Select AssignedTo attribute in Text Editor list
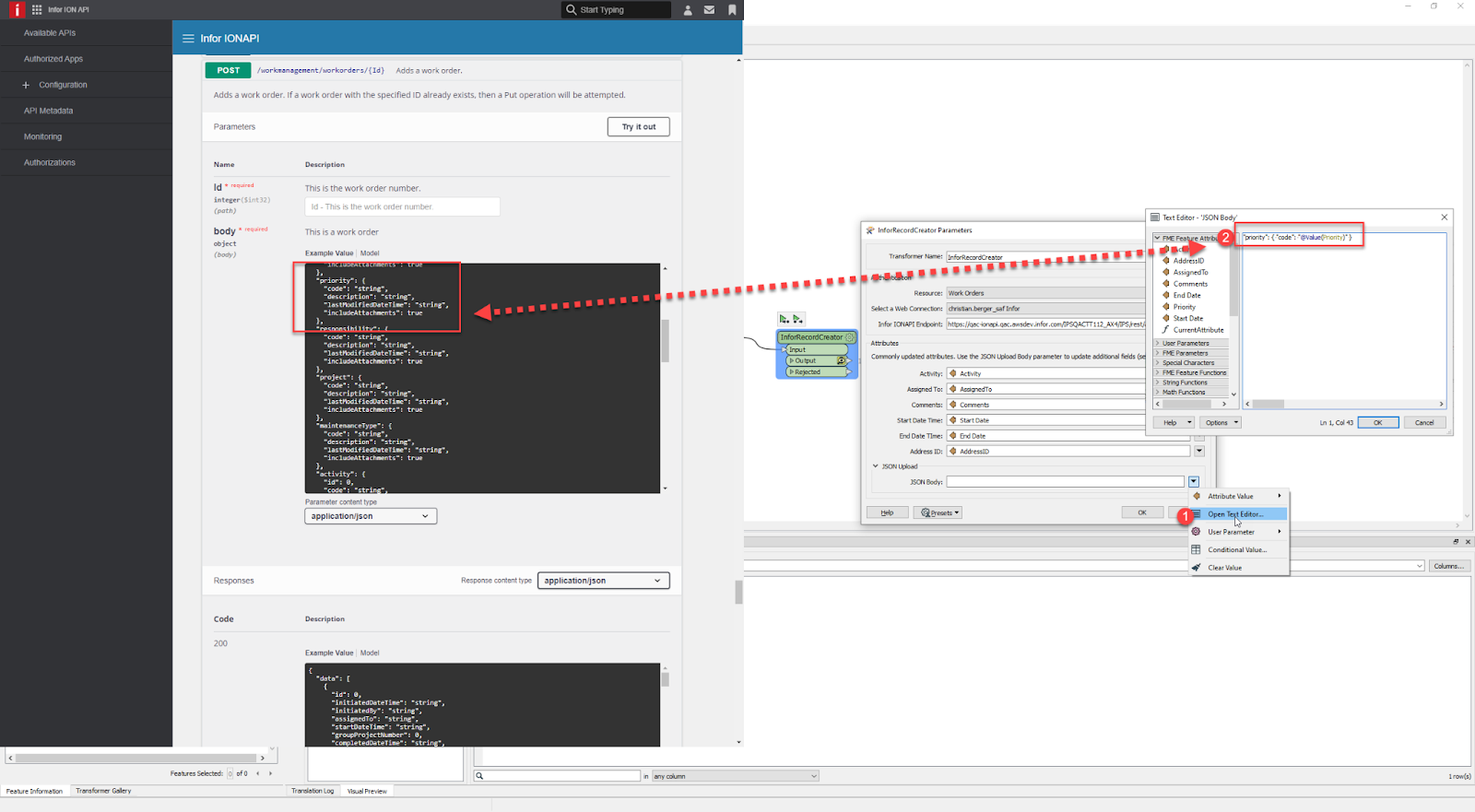 1190,273
